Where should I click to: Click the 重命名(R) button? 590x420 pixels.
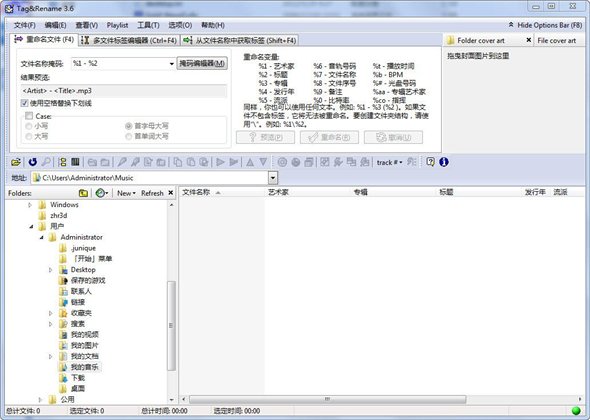click(329, 137)
